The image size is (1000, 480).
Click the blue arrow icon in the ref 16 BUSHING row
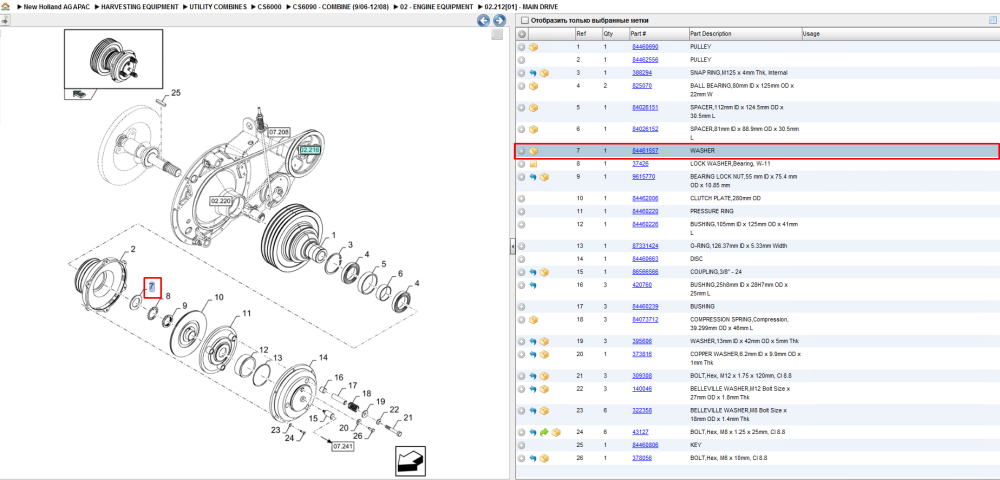[533, 285]
